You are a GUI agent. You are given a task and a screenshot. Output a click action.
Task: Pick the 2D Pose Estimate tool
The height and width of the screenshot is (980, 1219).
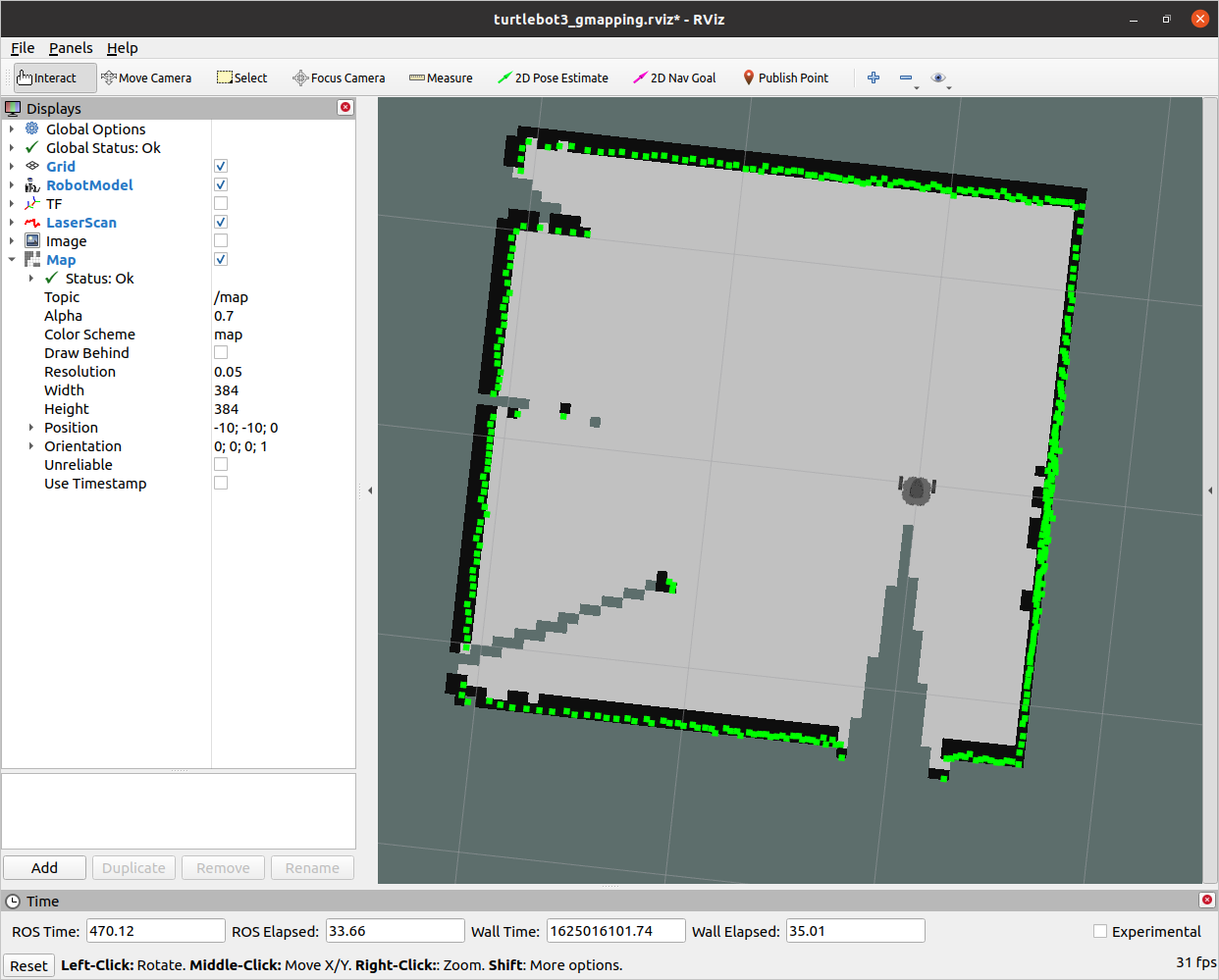tap(553, 78)
